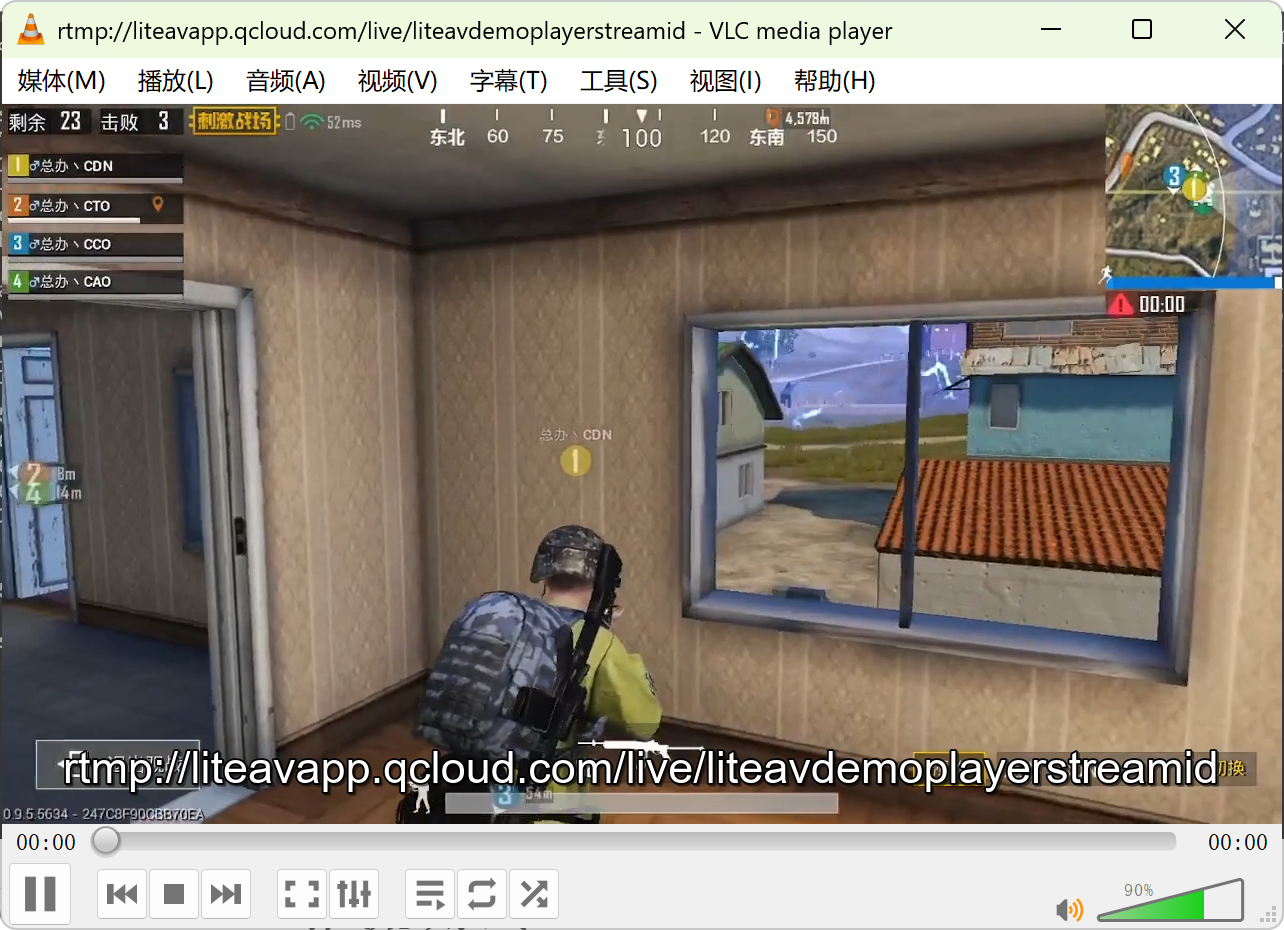Open the 音频(A) menu
The height and width of the screenshot is (930, 1284).
(285, 82)
